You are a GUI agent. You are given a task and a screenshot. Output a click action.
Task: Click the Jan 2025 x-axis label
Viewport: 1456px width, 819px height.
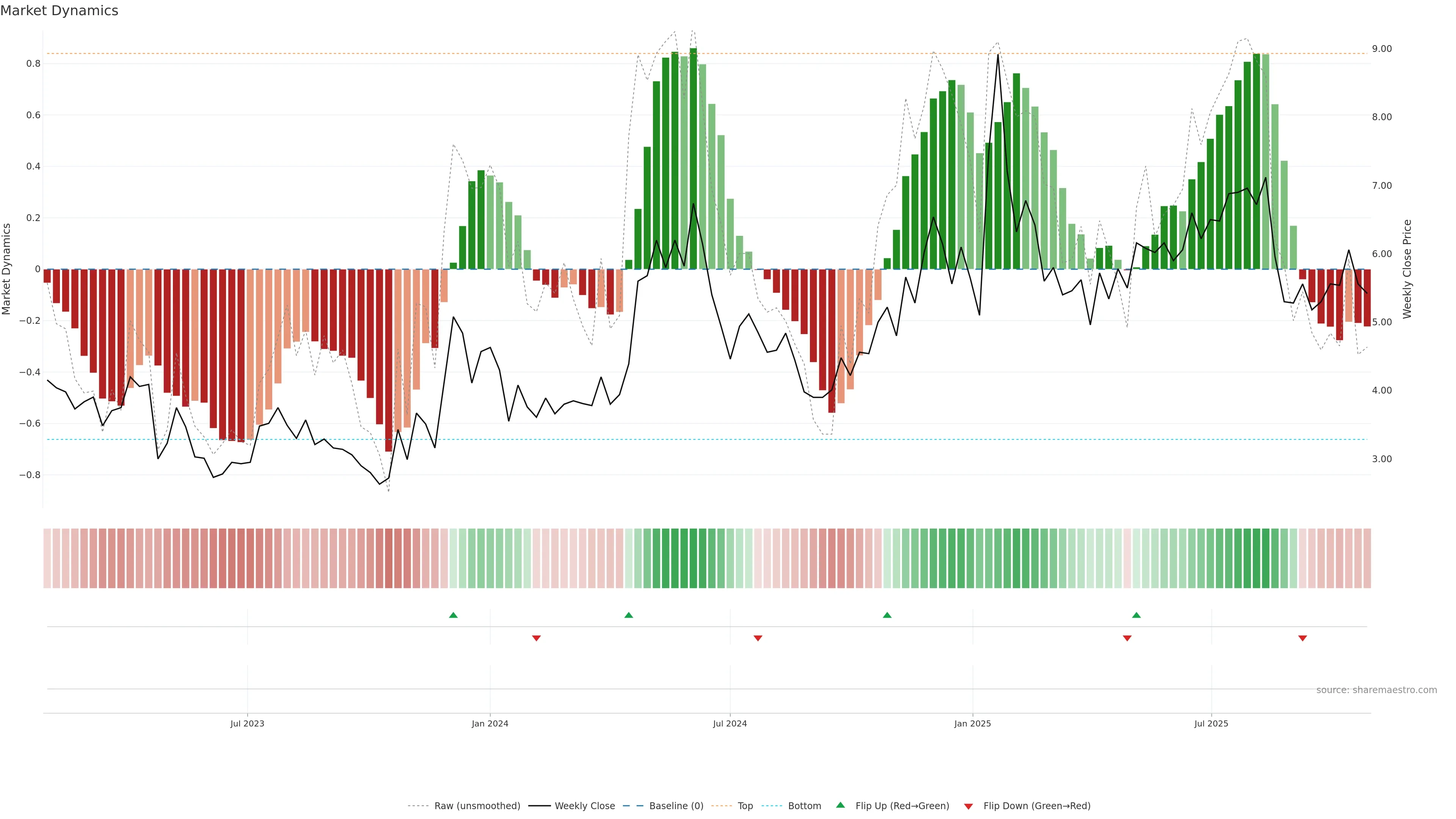972,723
